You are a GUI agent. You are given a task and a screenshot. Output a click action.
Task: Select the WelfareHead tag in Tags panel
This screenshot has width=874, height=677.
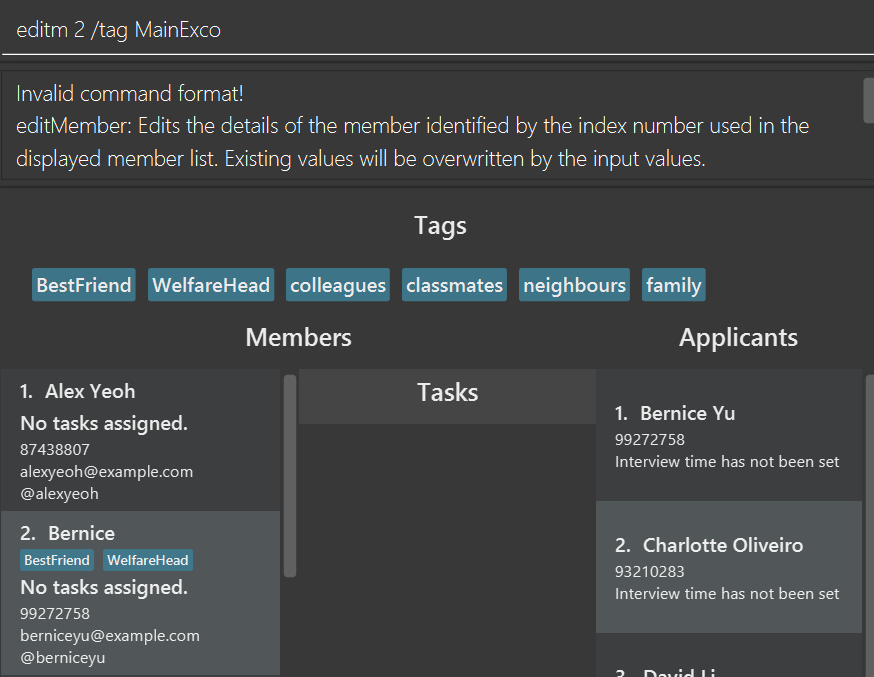coord(211,285)
